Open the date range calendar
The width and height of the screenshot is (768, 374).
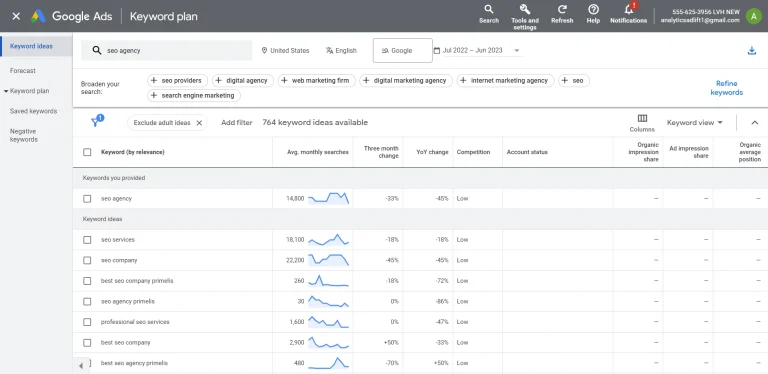[437, 50]
